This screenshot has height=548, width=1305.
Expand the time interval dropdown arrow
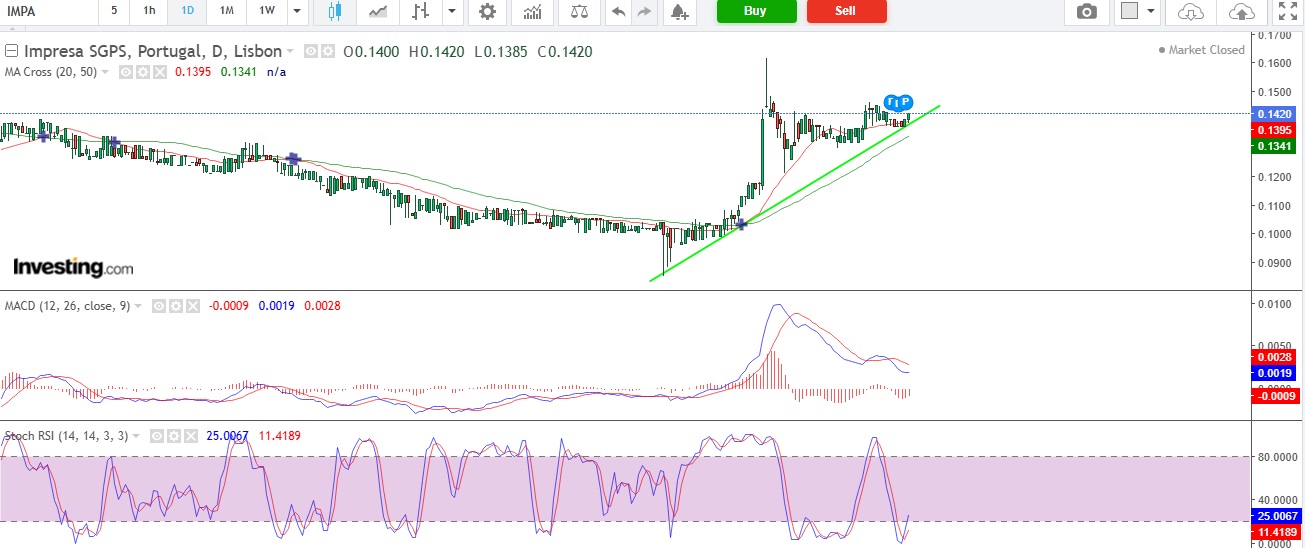click(x=296, y=12)
